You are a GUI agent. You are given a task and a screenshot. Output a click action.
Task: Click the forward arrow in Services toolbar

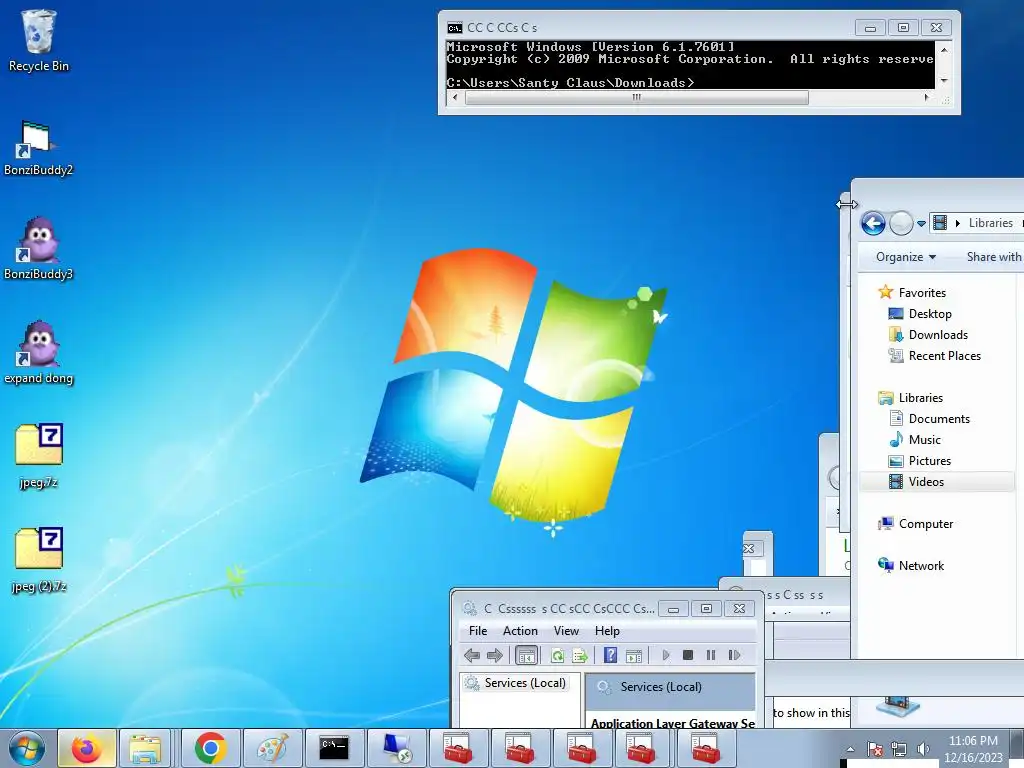[495, 655]
